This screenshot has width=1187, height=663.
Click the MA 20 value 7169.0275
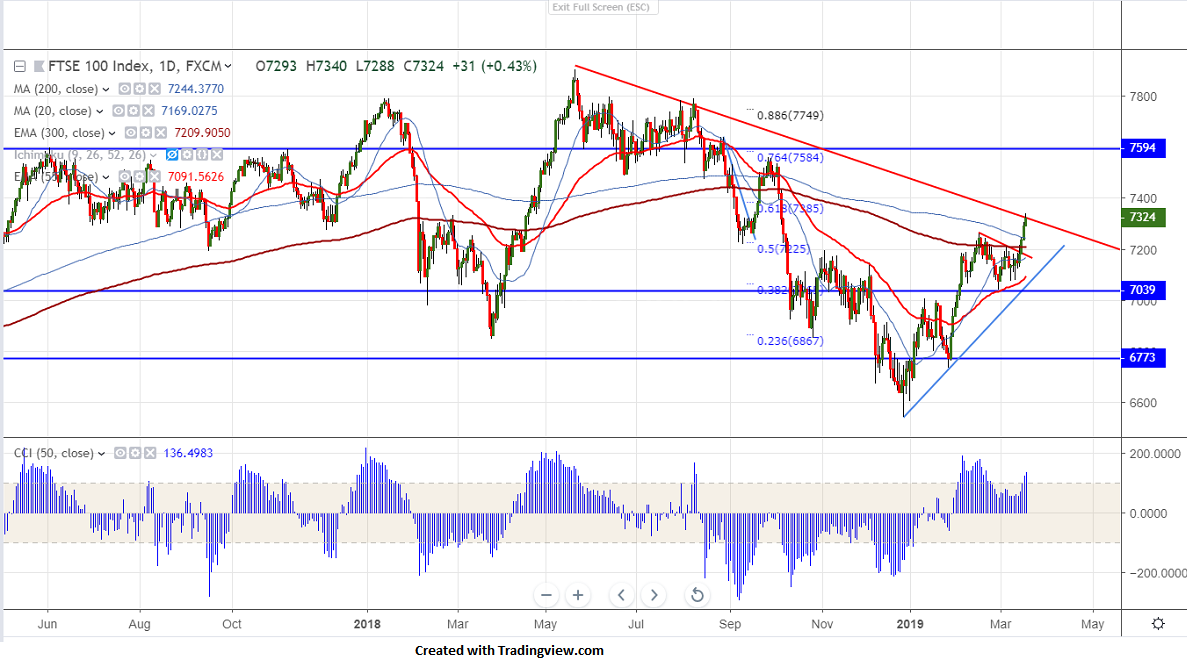[x=189, y=110]
